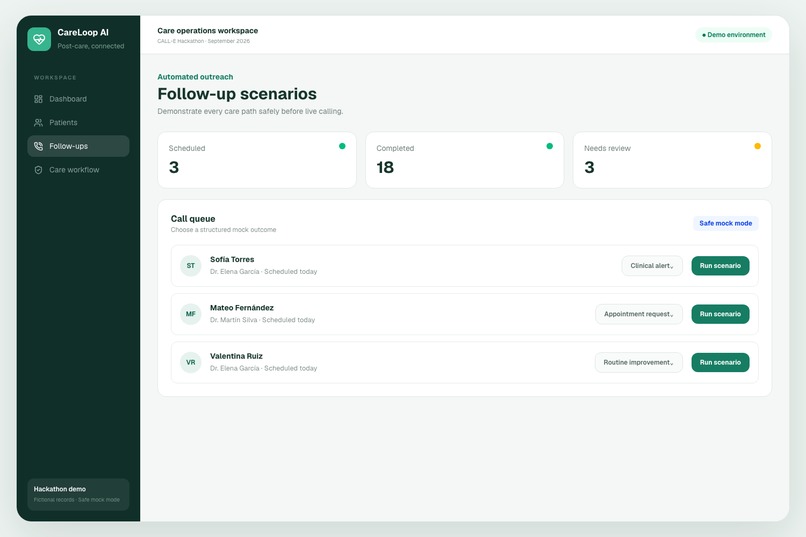Click the CareLoop AI heart logo icon
The height and width of the screenshot is (537, 806).
click(x=39, y=39)
